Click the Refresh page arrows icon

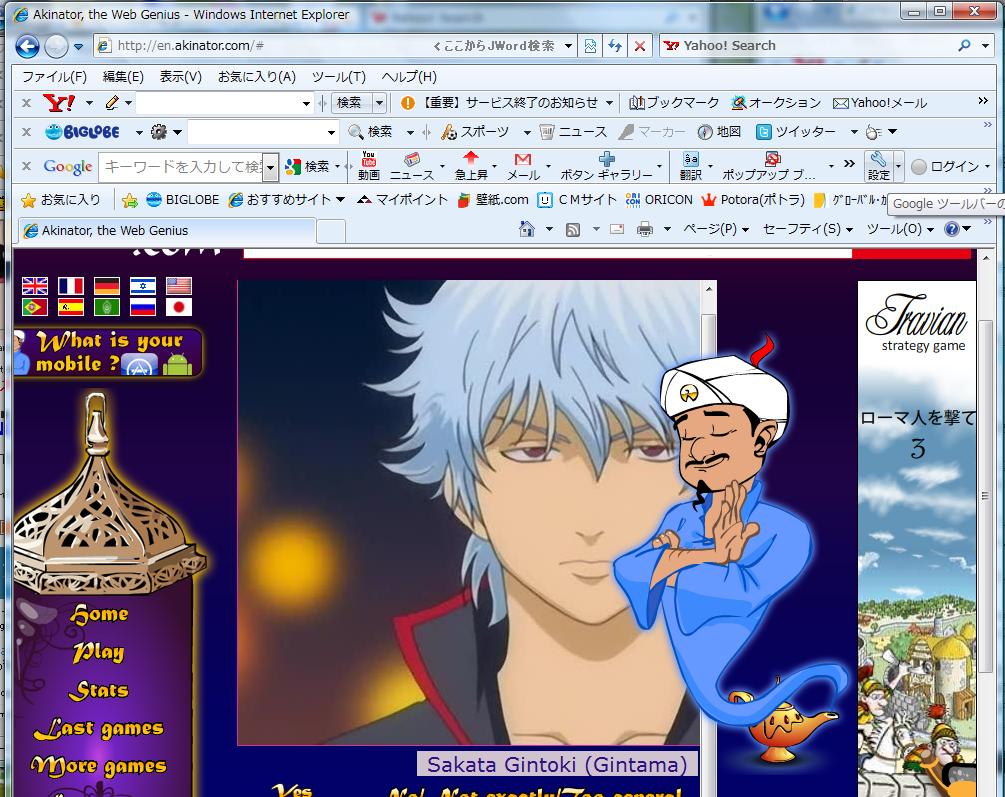(x=615, y=46)
